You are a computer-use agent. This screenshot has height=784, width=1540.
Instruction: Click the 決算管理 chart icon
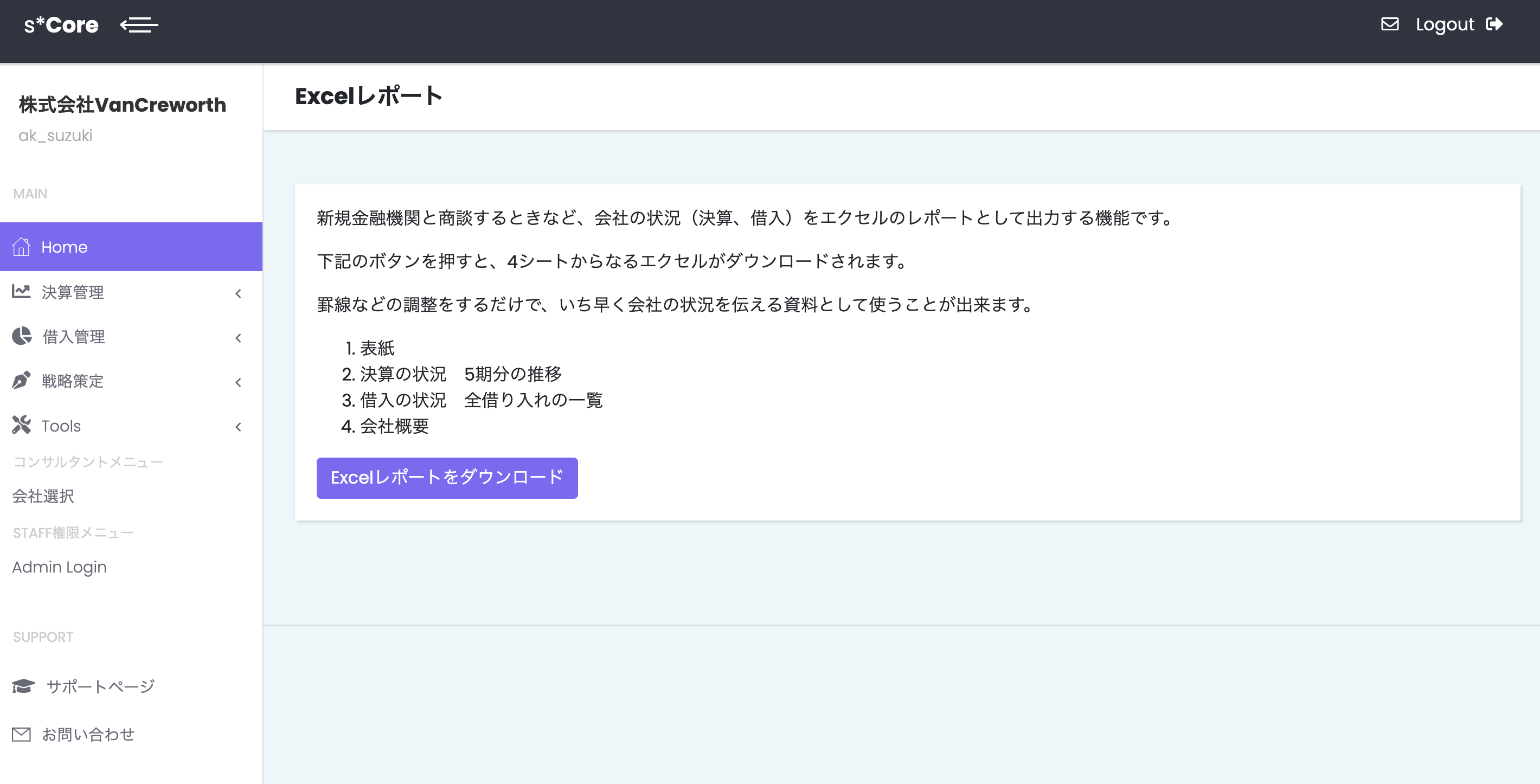22,292
